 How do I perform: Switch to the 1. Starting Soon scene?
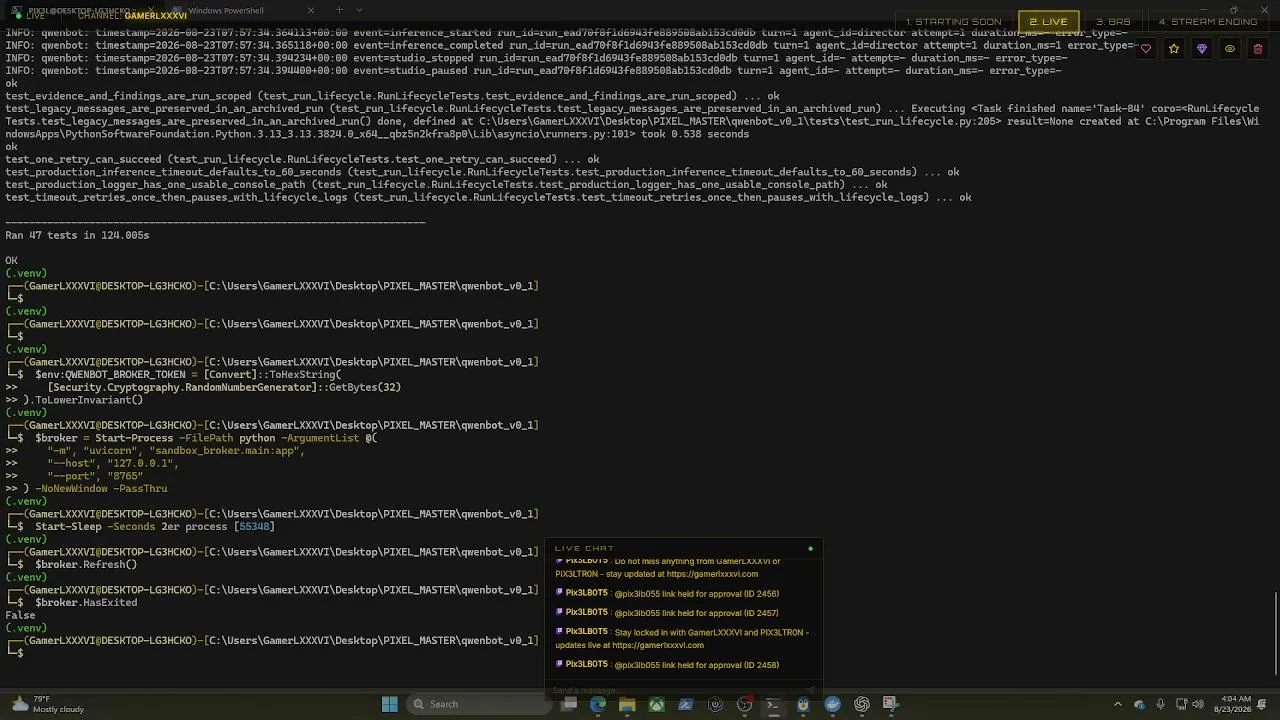coord(954,21)
